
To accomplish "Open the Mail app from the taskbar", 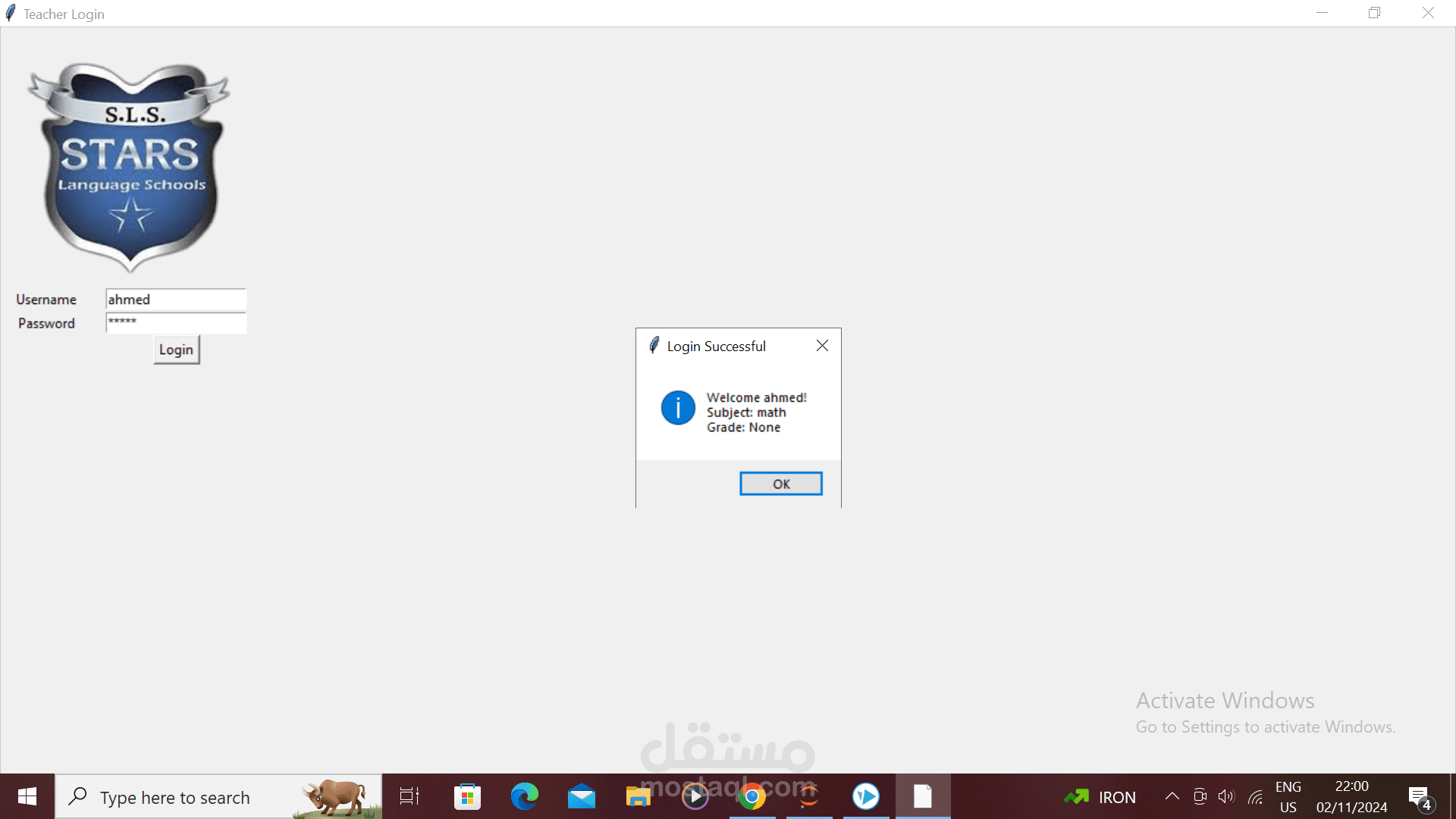I will pyautogui.click(x=582, y=796).
